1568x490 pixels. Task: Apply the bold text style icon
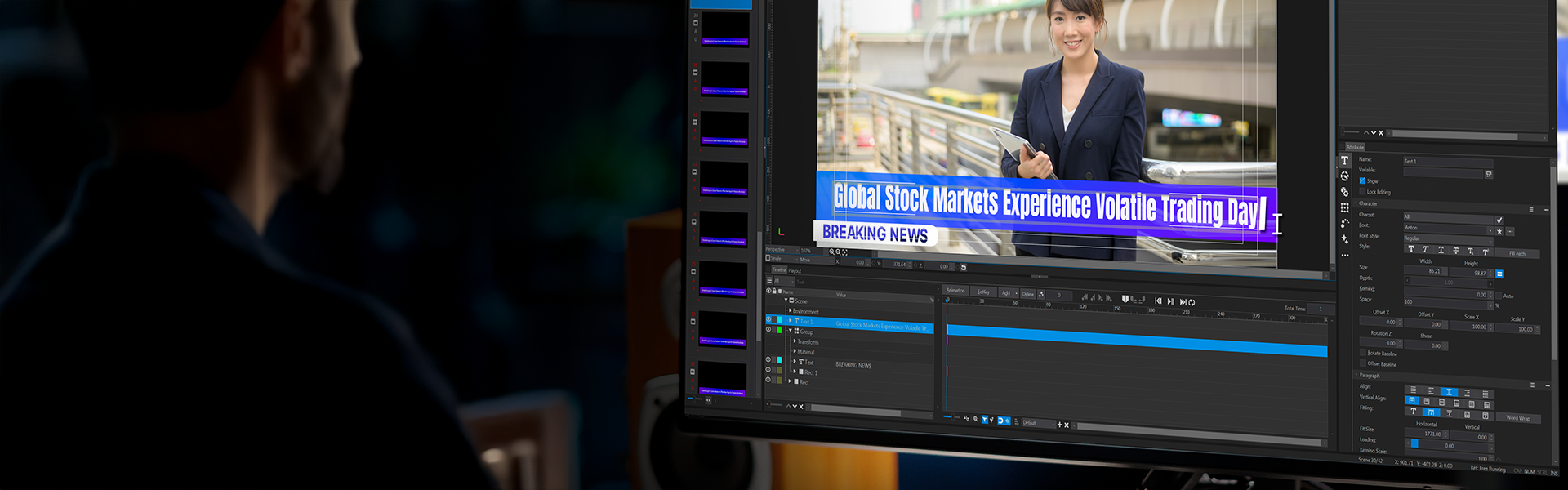tap(1411, 249)
